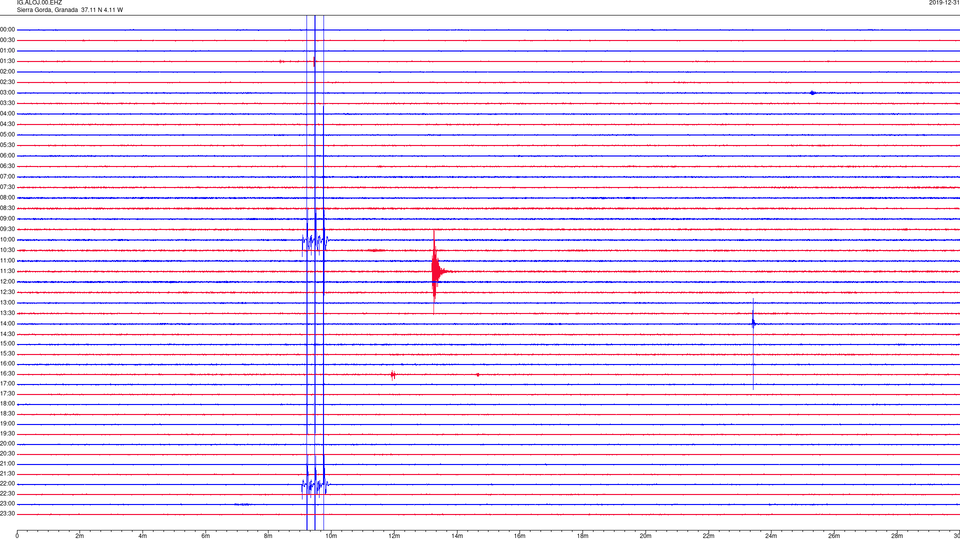
Task: Select the 6m axis tick label
Action: coord(206,536)
